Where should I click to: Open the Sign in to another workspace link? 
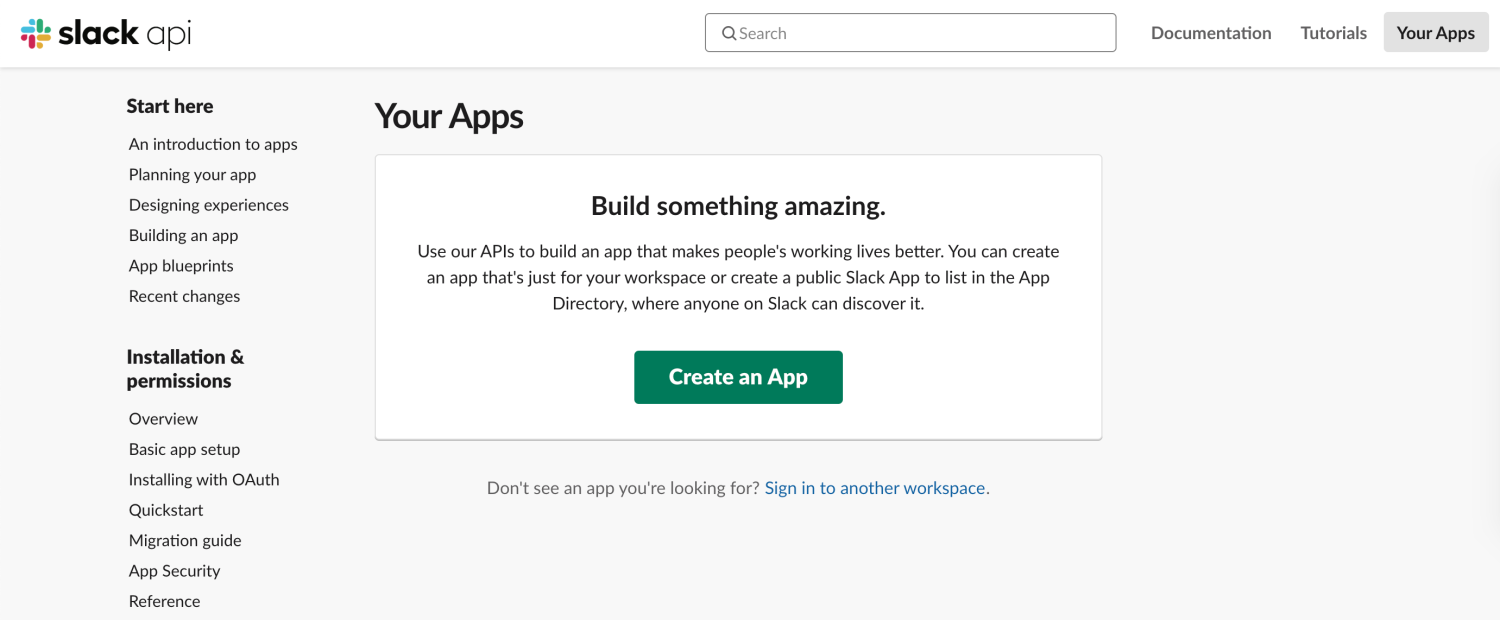(874, 487)
